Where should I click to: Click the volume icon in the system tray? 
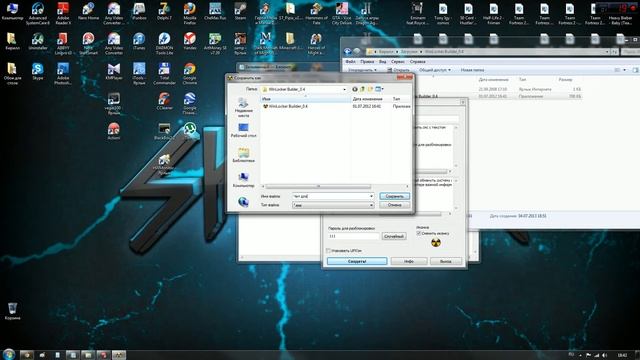click(x=604, y=355)
